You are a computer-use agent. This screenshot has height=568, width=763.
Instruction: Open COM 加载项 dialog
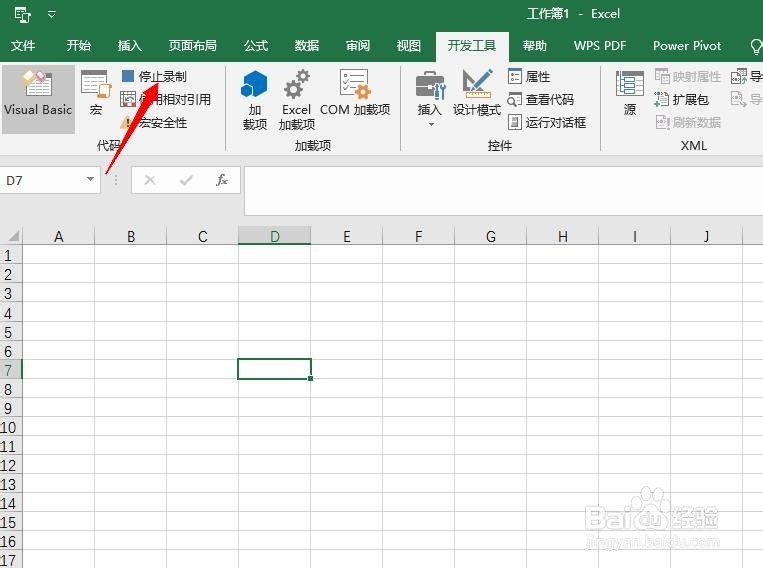click(355, 93)
